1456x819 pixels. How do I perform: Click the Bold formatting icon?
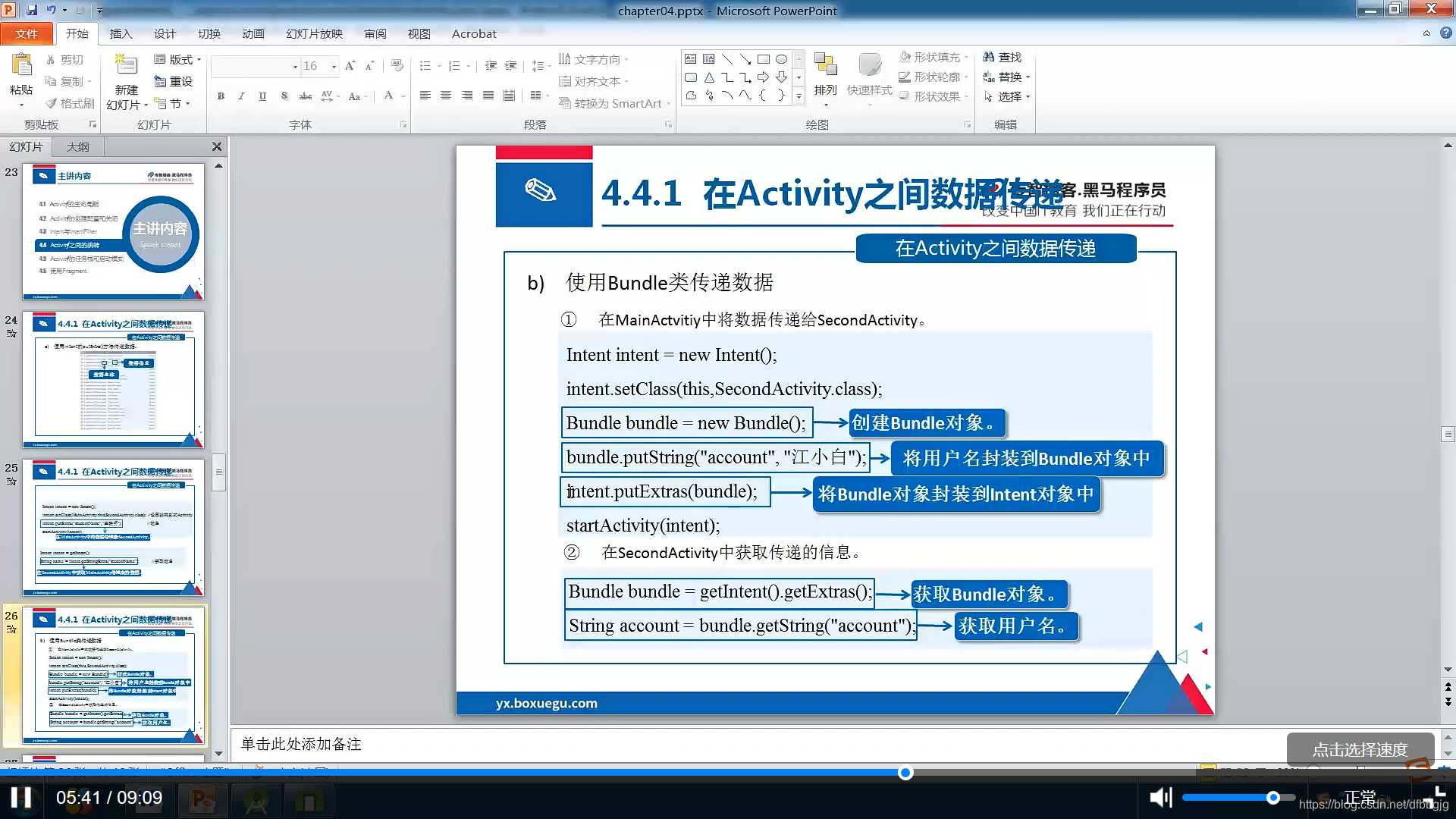[221, 96]
